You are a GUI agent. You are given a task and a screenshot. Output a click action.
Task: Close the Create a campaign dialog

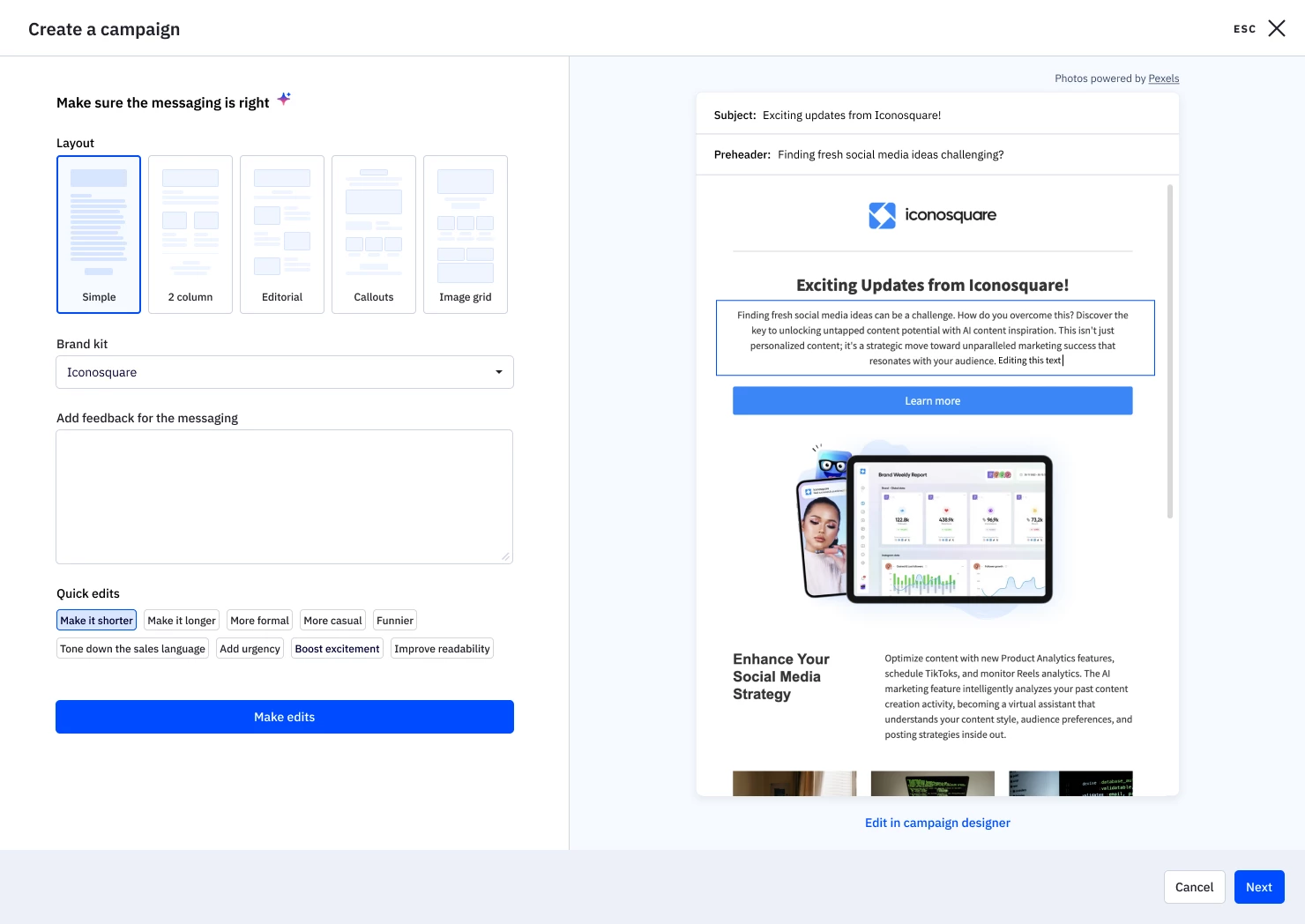(1276, 28)
